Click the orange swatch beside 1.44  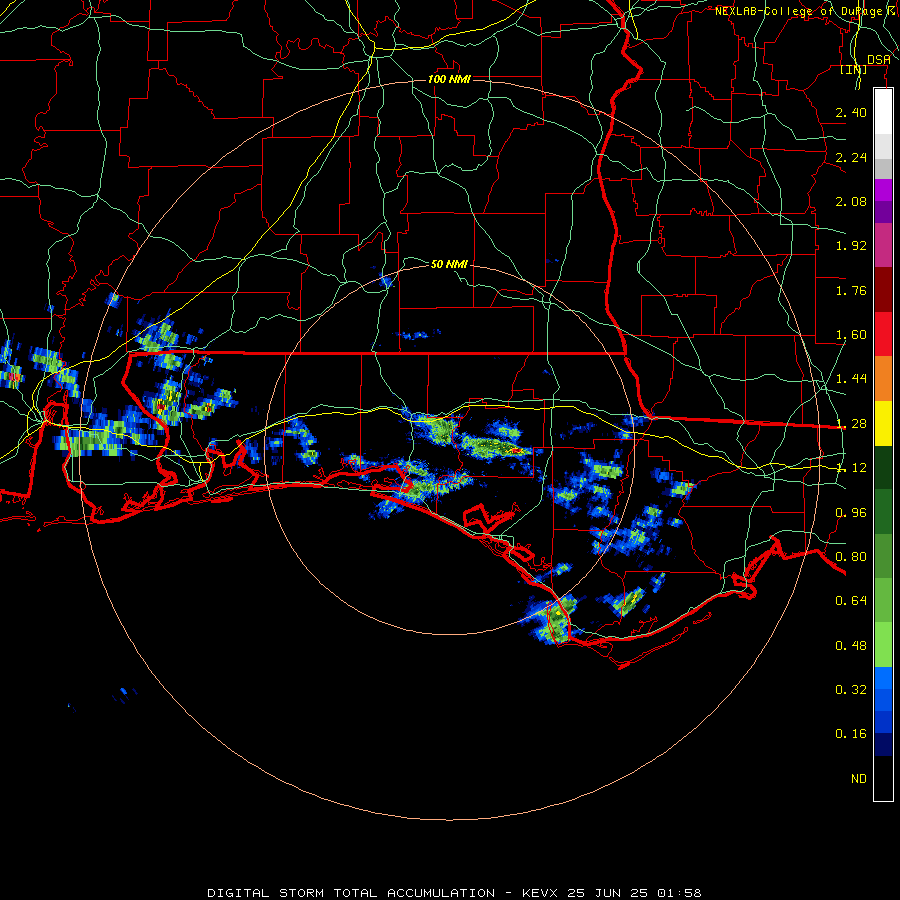point(883,379)
